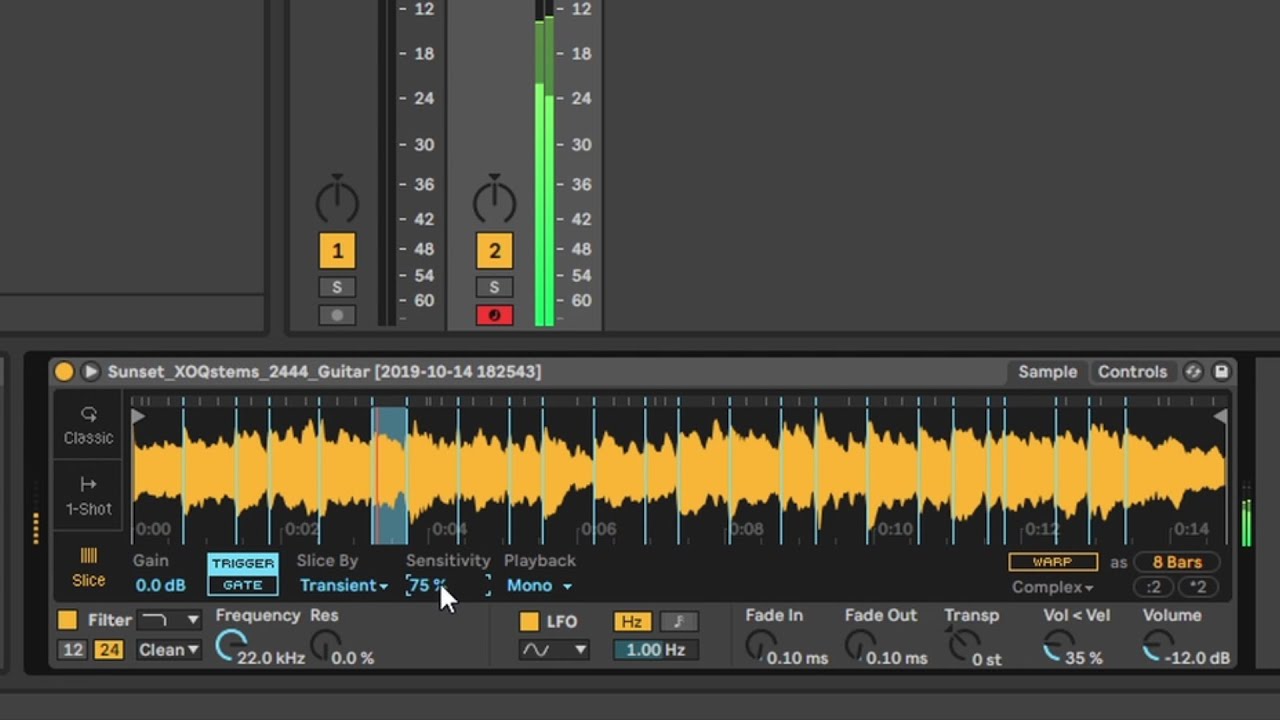Image resolution: width=1280 pixels, height=720 pixels.
Task: Save the device preset with disk icon
Action: [x=1221, y=372]
